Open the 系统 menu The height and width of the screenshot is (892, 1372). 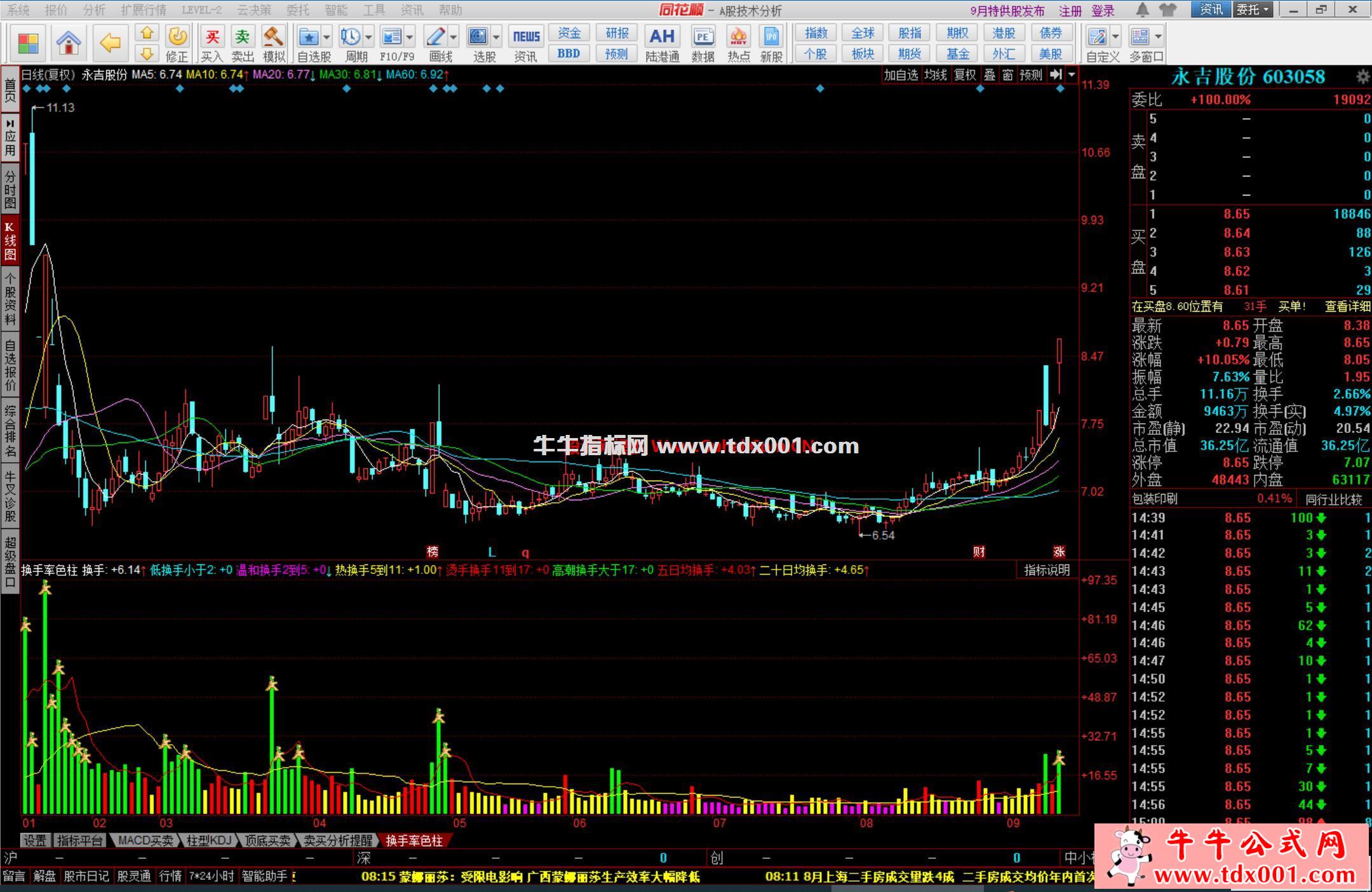(18, 10)
